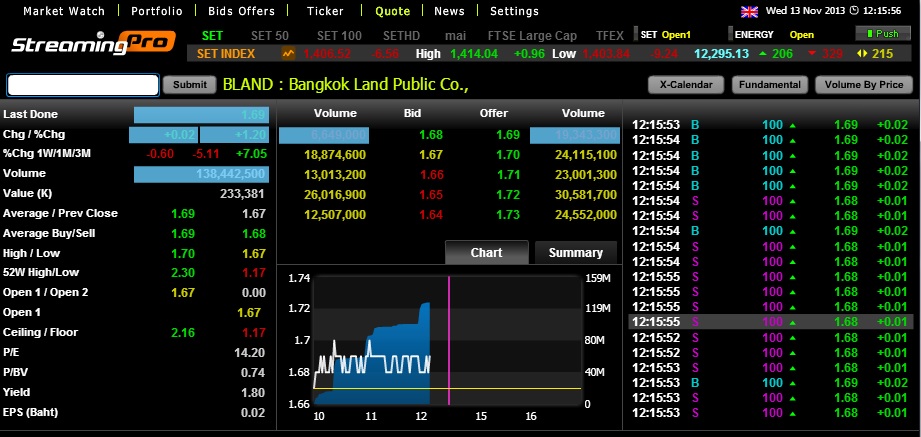Click market value 12,295.13
921x437 pixels.
721,54
